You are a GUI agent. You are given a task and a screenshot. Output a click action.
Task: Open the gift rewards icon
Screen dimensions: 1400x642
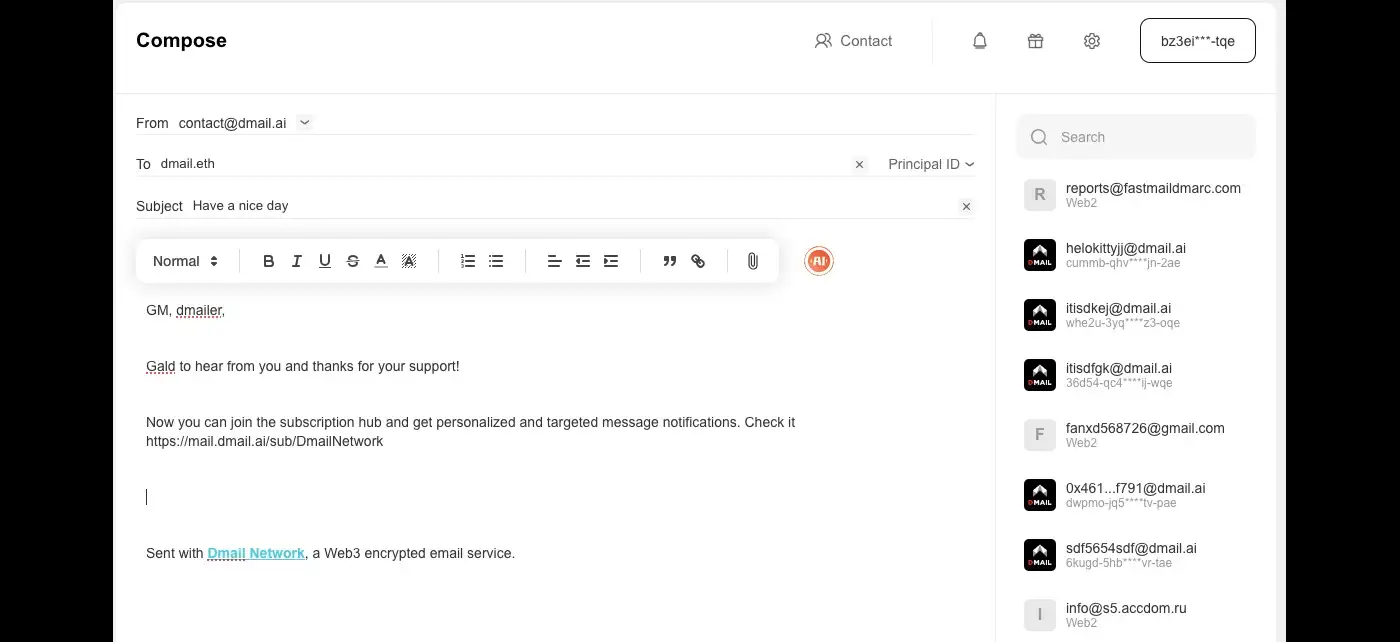[x=1035, y=41]
